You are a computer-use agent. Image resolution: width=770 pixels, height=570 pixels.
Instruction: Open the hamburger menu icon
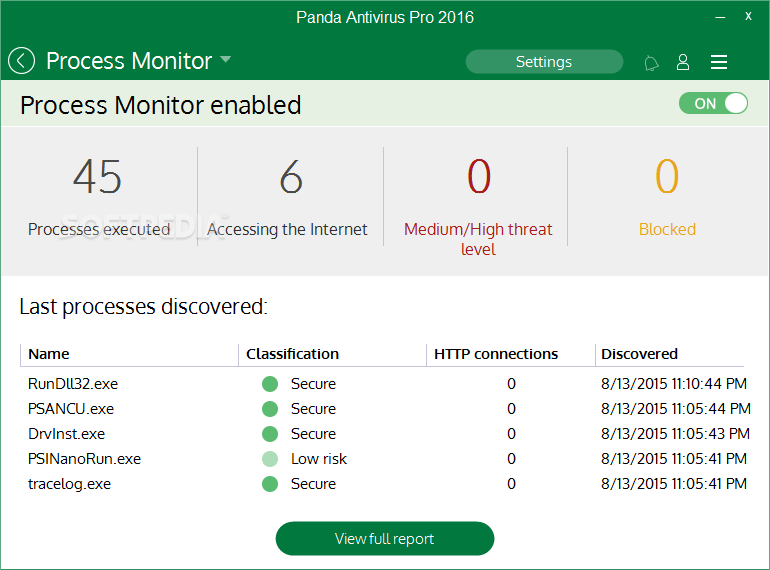[718, 62]
